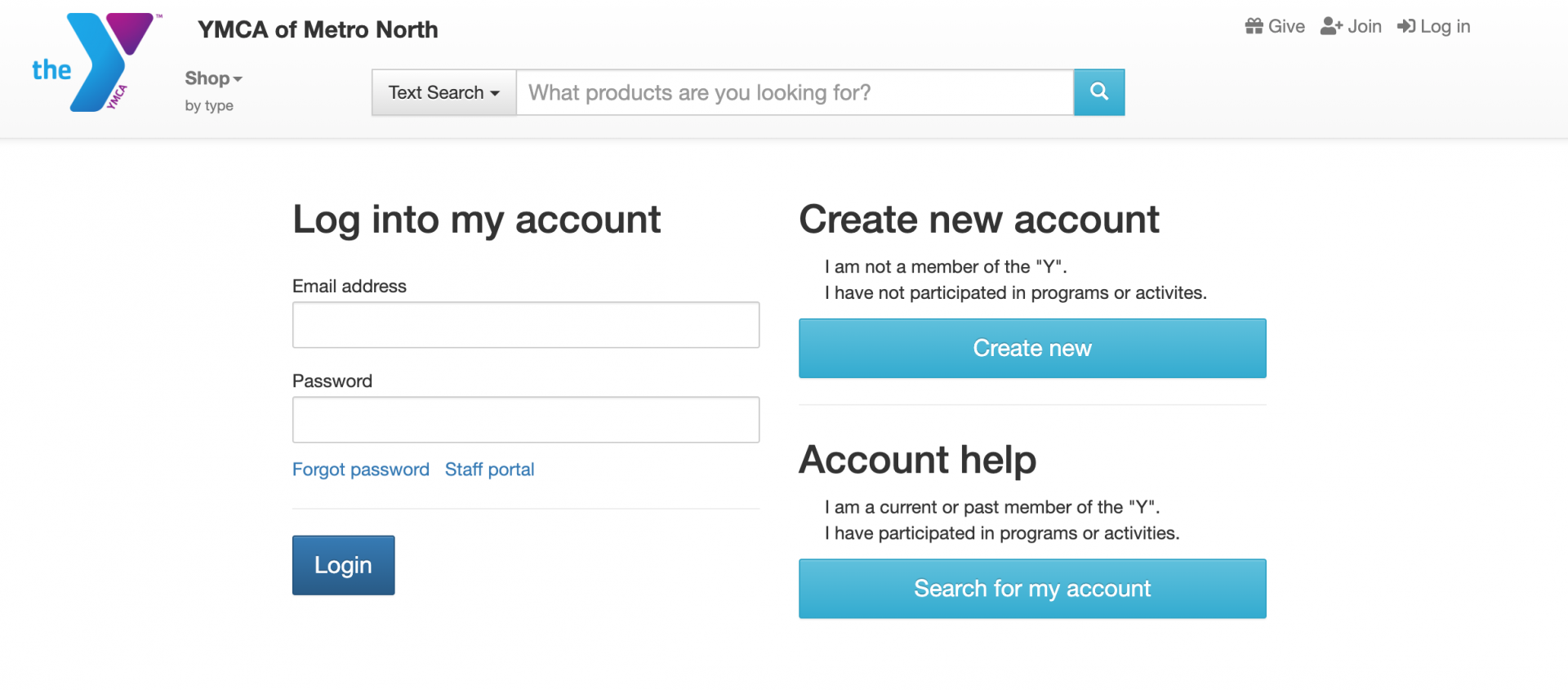This screenshot has width=1568, height=690.
Task: Open the Shop dropdown
Action: coord(212,78)
